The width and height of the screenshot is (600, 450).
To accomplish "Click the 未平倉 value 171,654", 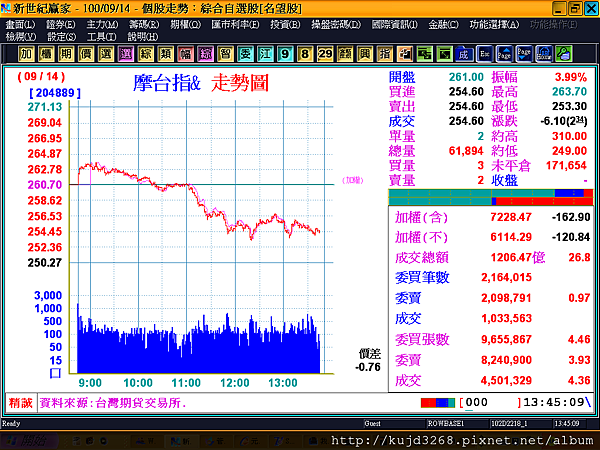I will (566, 165).
